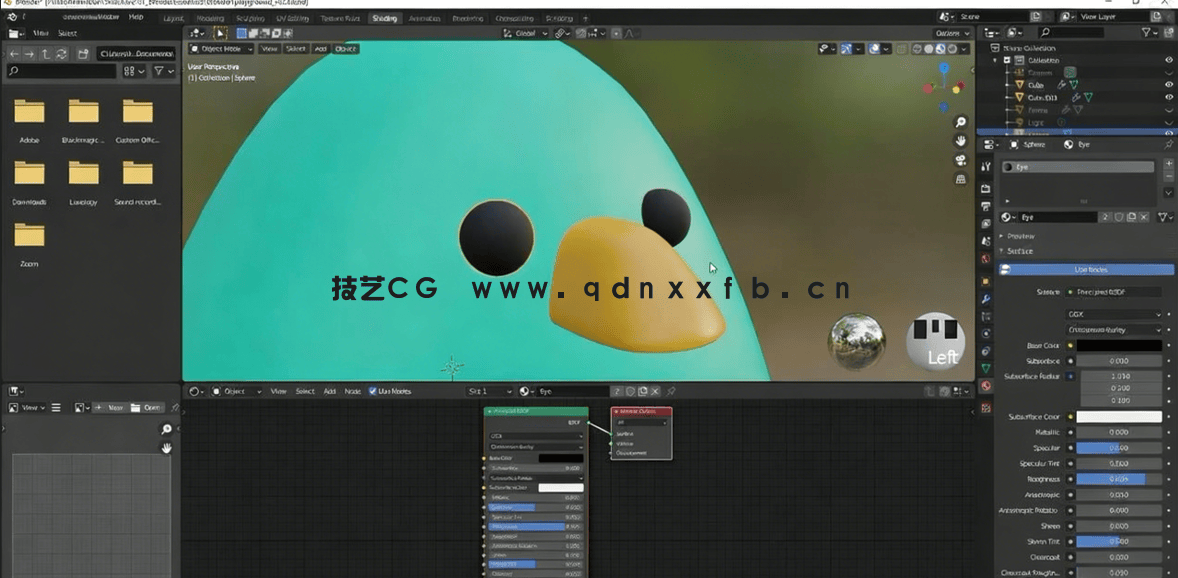Collapse the Collection in the outliner
Viewport: 1178px width, 578px height.
click(994, 60)
